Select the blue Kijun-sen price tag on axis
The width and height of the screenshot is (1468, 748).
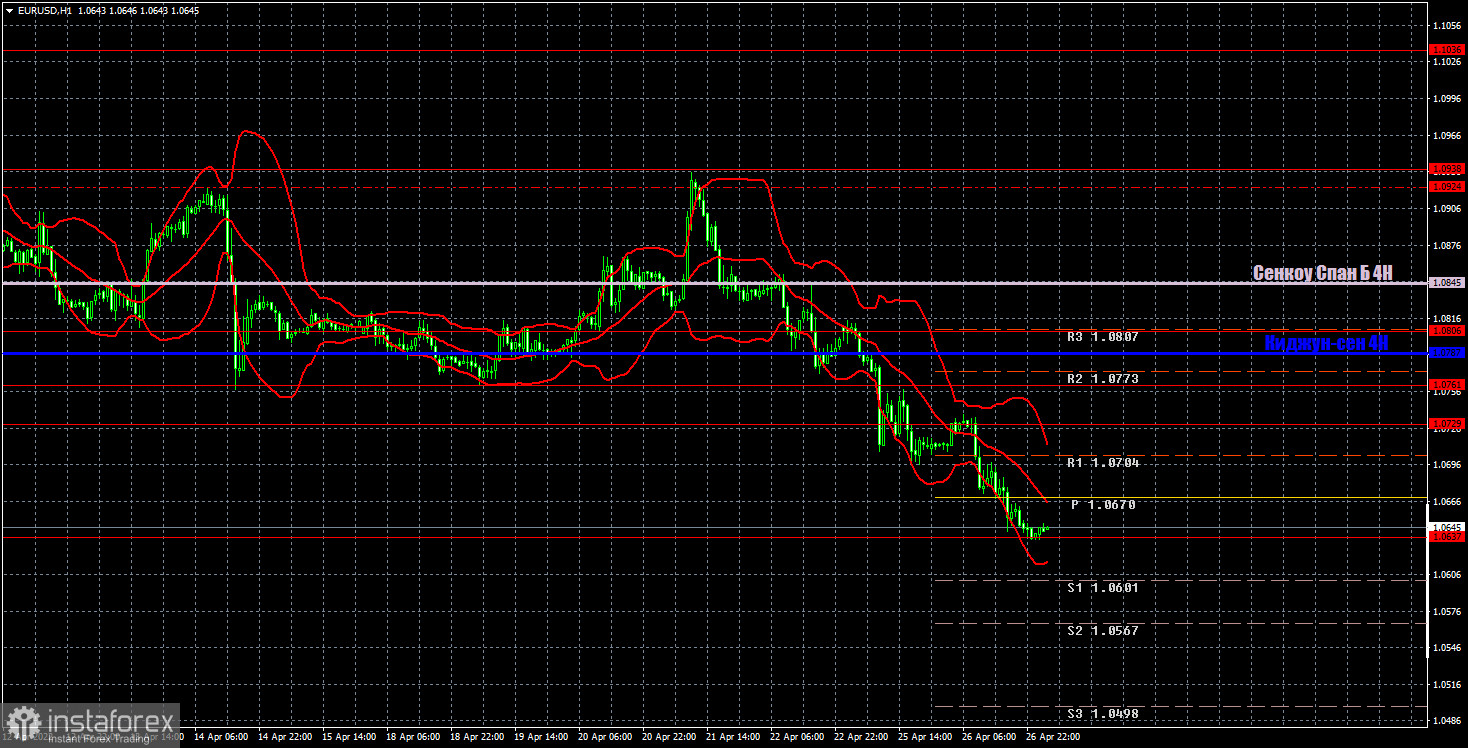coord(1447,352)
